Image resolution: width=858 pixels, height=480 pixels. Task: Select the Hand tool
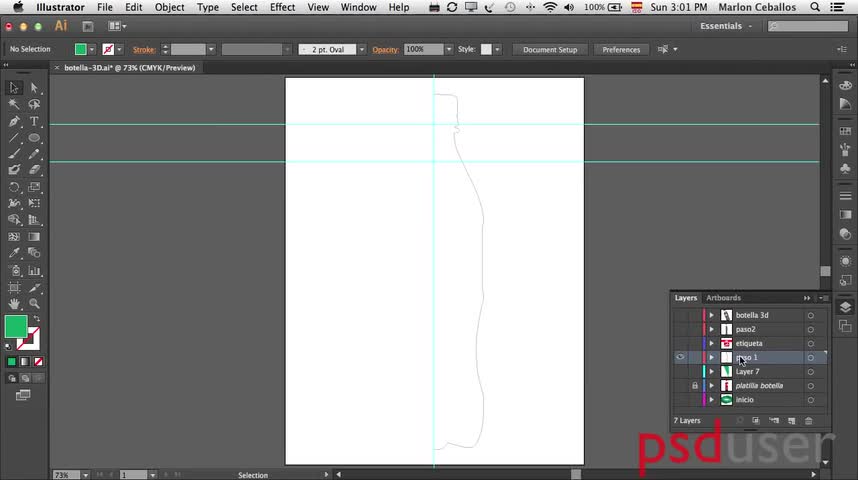tap(14, 303)
